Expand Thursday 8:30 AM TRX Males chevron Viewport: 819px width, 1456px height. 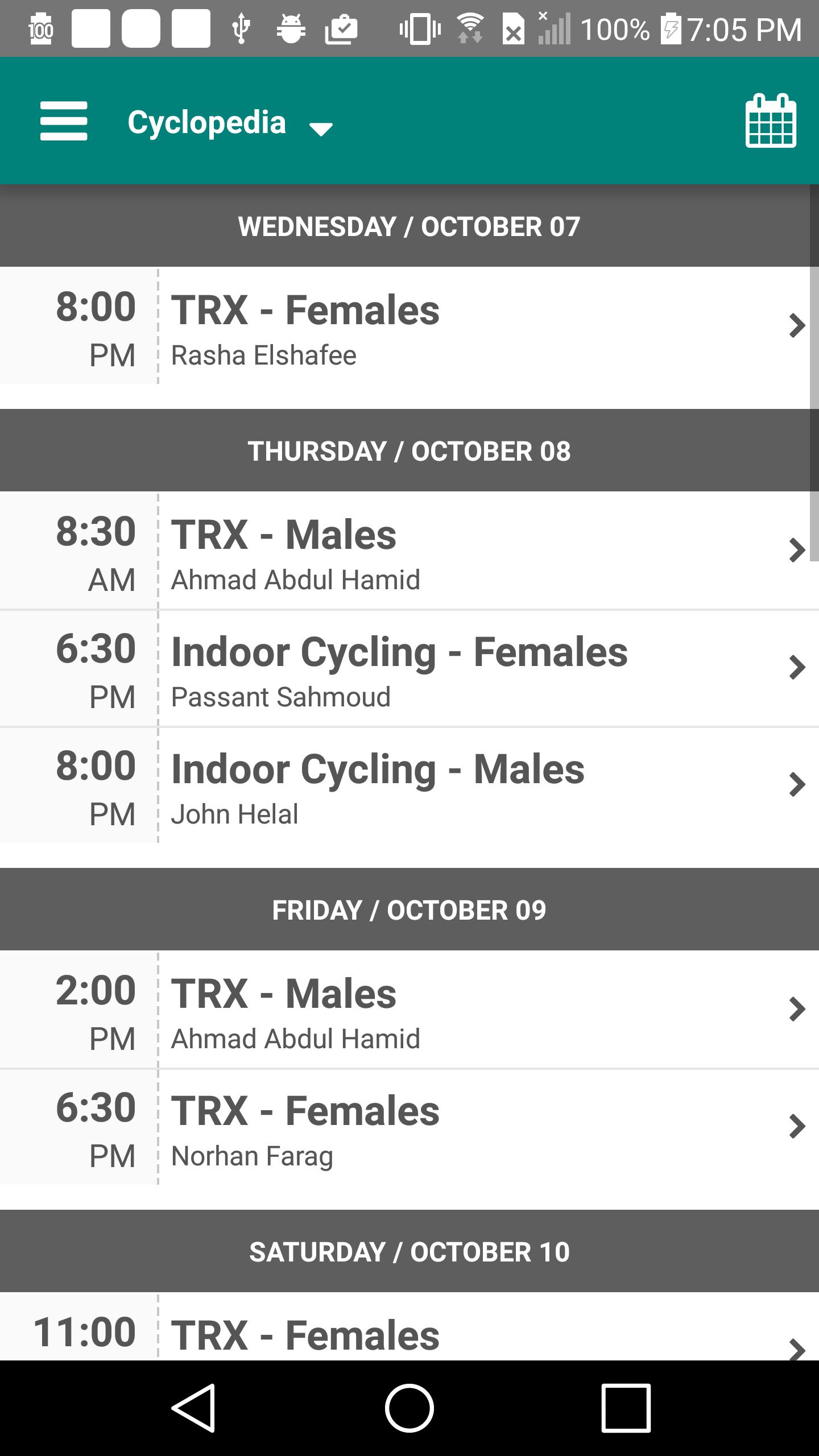coord(797,551)
